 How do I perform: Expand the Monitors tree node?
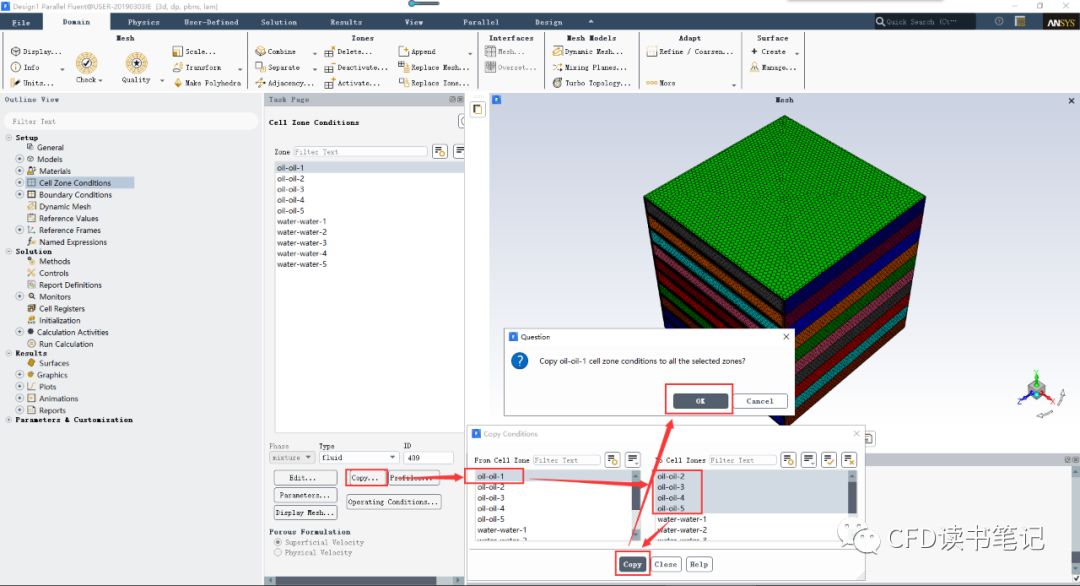point(20,297)
